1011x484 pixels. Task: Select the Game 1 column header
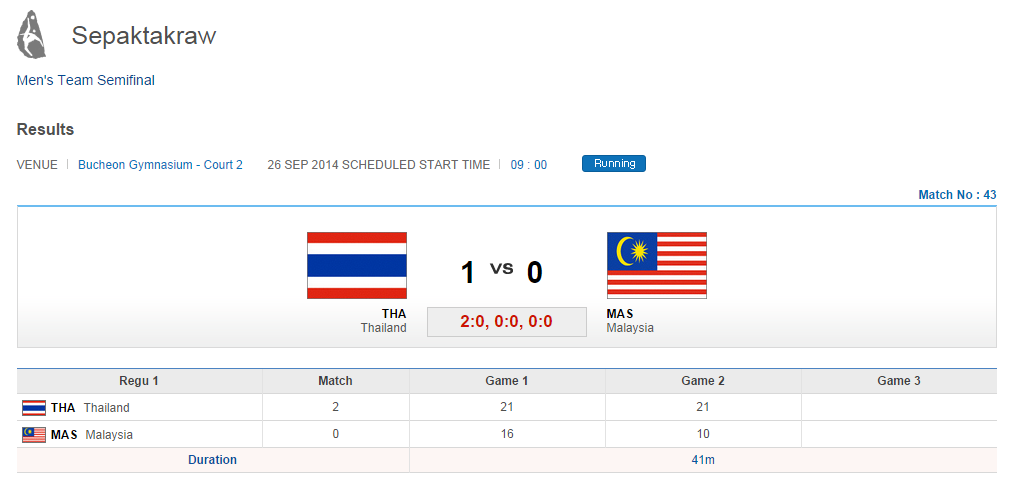click(507, 381)
